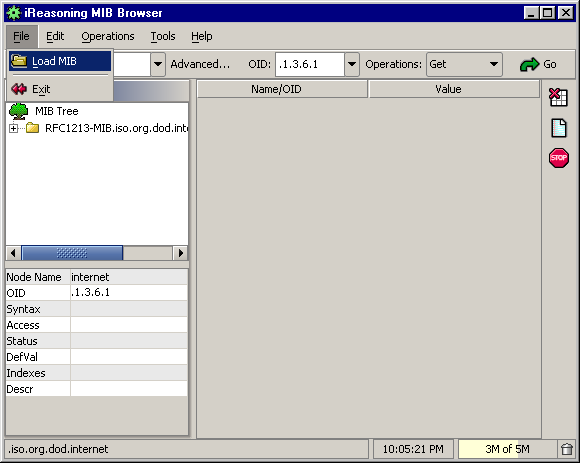This screenshot has height=463, width=580.
Task: Click the Name/OID column header
Action: 282,89
